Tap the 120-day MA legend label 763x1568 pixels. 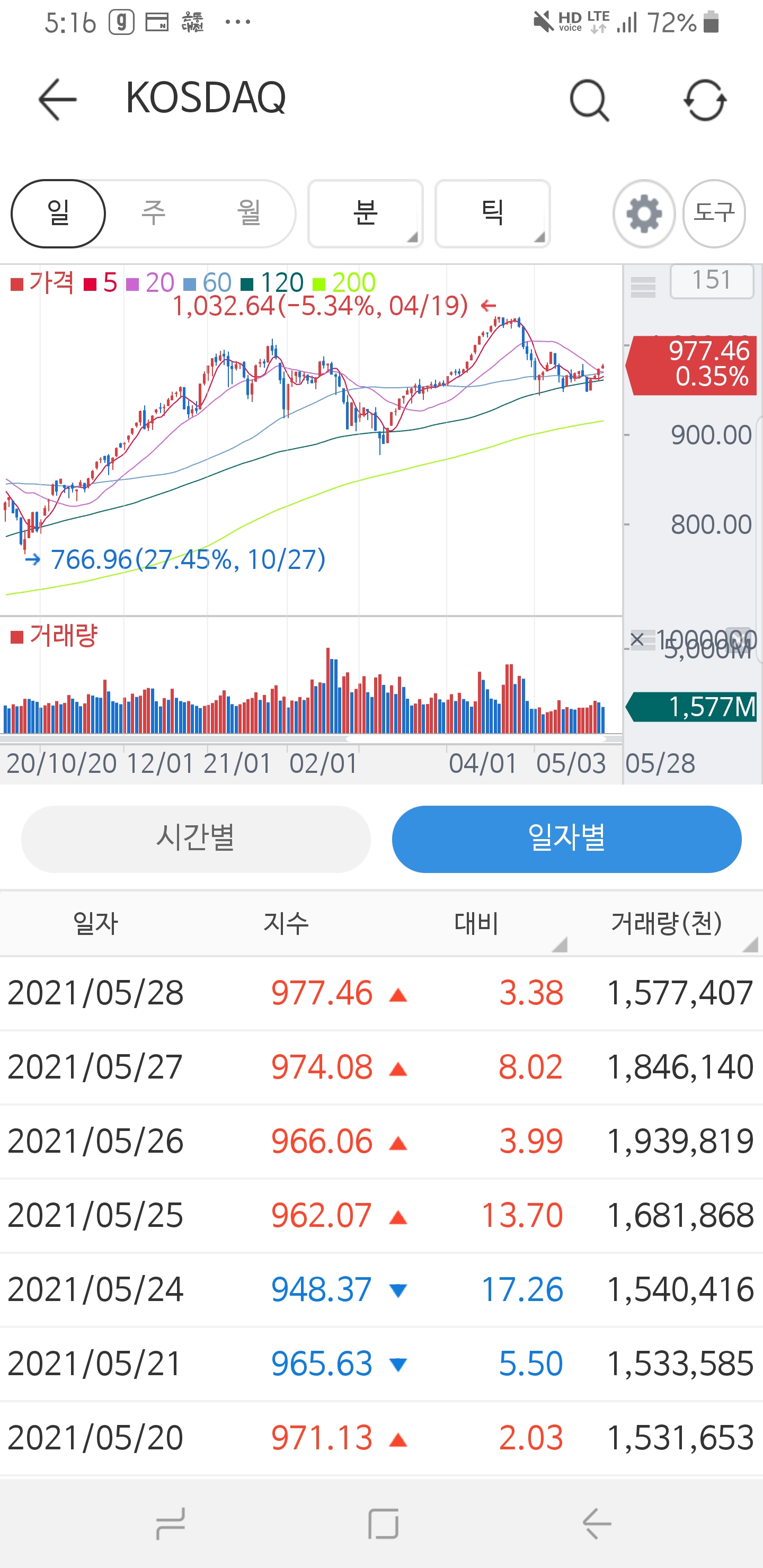[282, 282]
